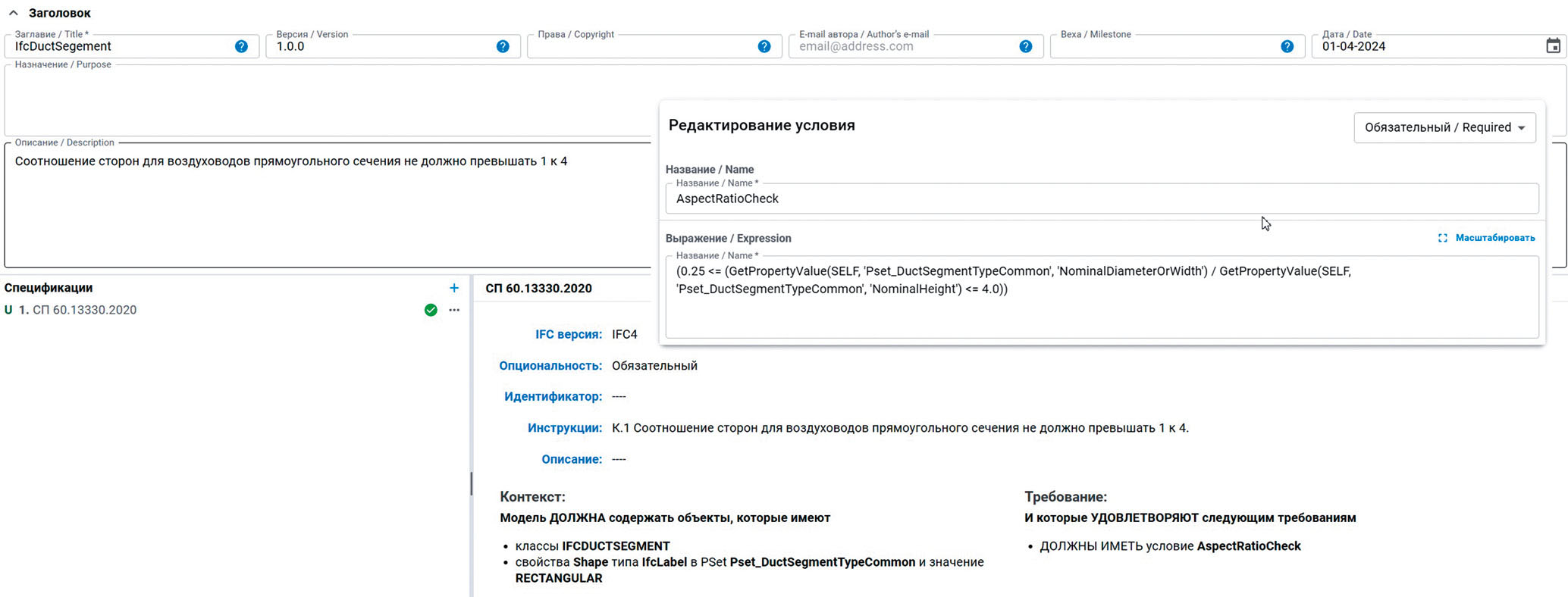The image size is (1568, 597).
Task: Click the E-mail автора input field
Action: pos(902,46)
